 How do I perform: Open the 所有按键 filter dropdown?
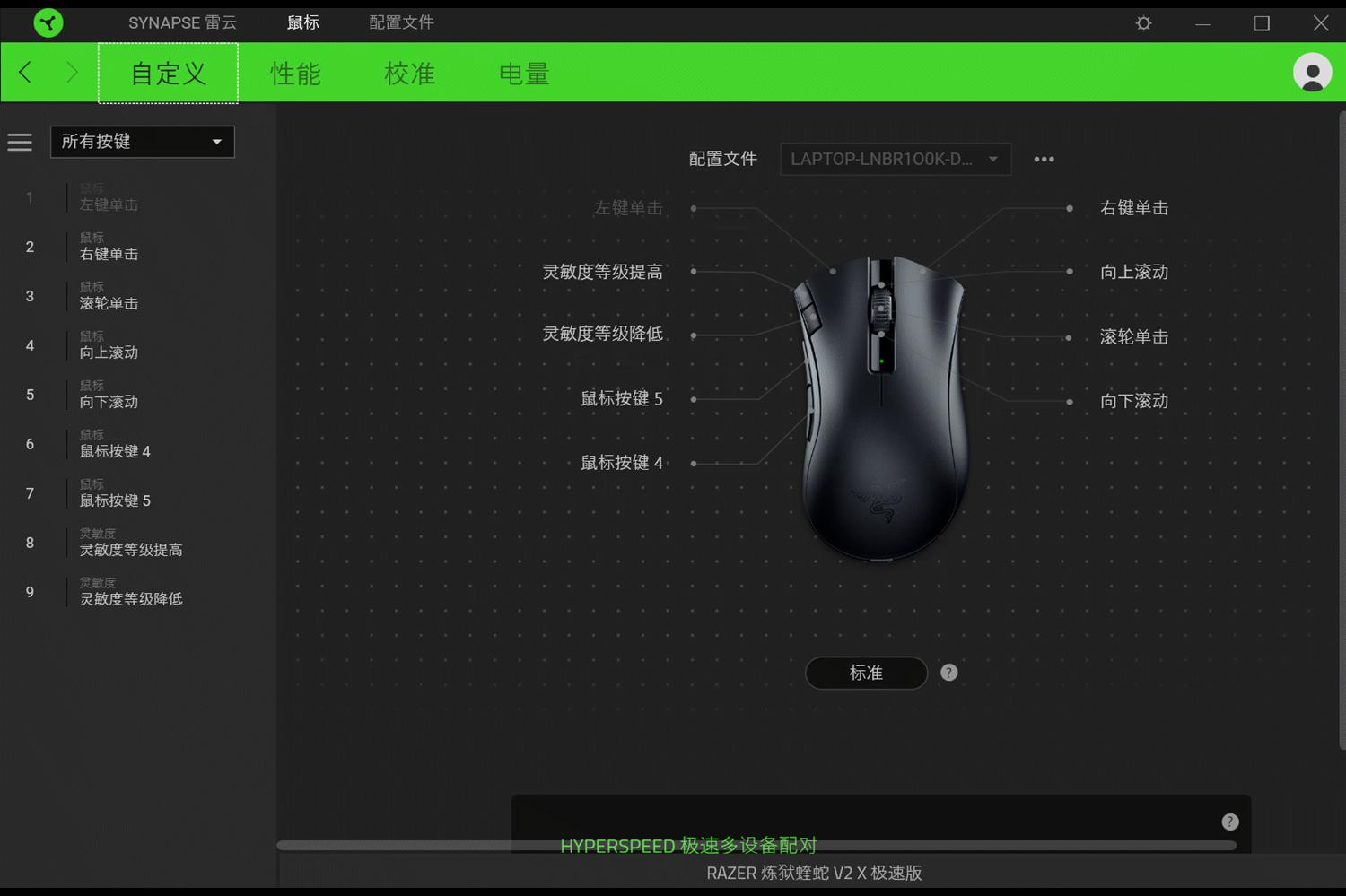142,141
